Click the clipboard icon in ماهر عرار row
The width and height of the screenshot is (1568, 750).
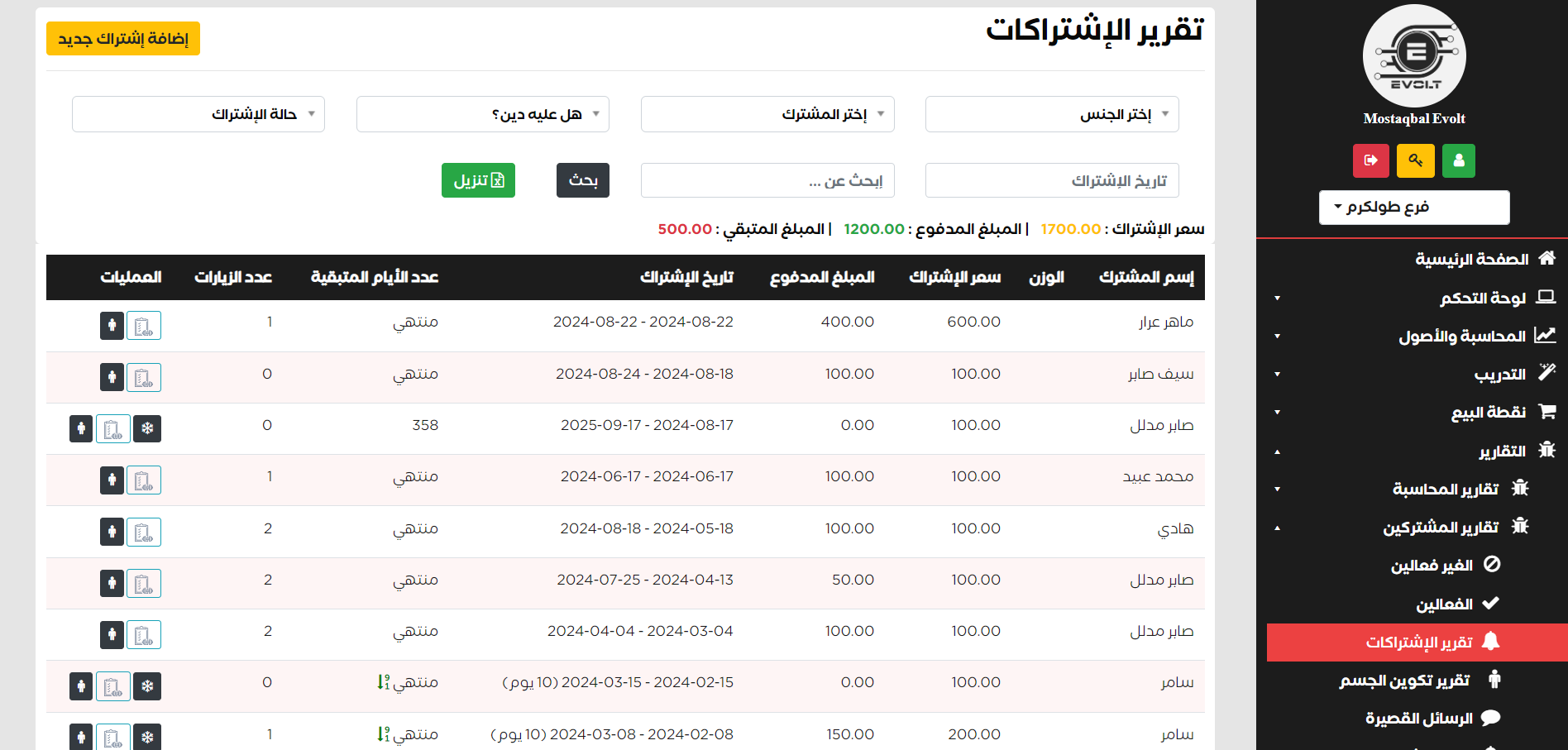[144, 326]
